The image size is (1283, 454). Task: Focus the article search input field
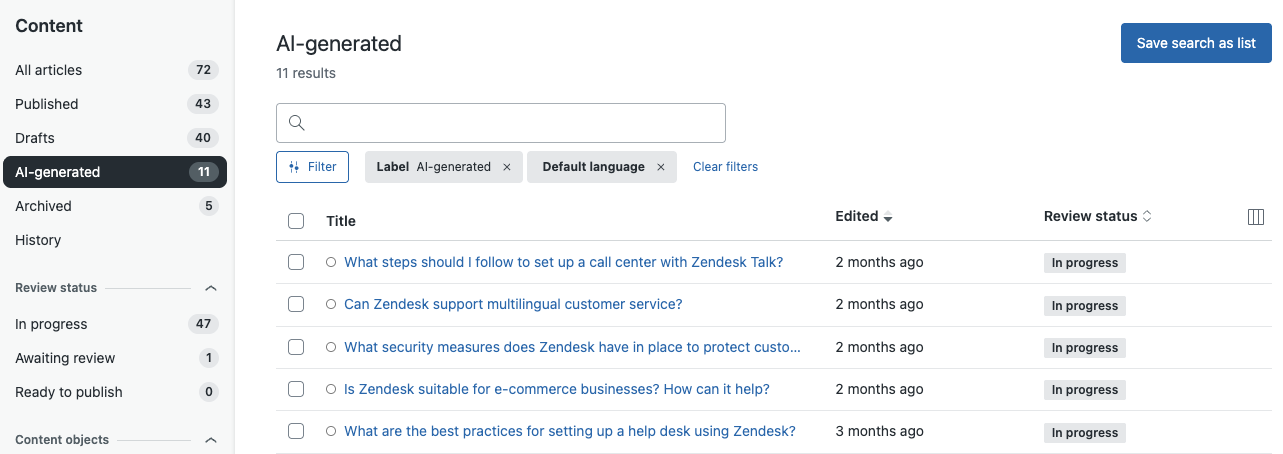(x=510, y=123)
